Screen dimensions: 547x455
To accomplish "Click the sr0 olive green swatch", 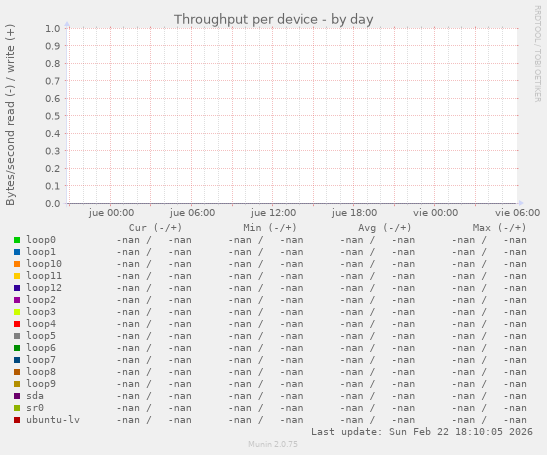I will [17, 408].
